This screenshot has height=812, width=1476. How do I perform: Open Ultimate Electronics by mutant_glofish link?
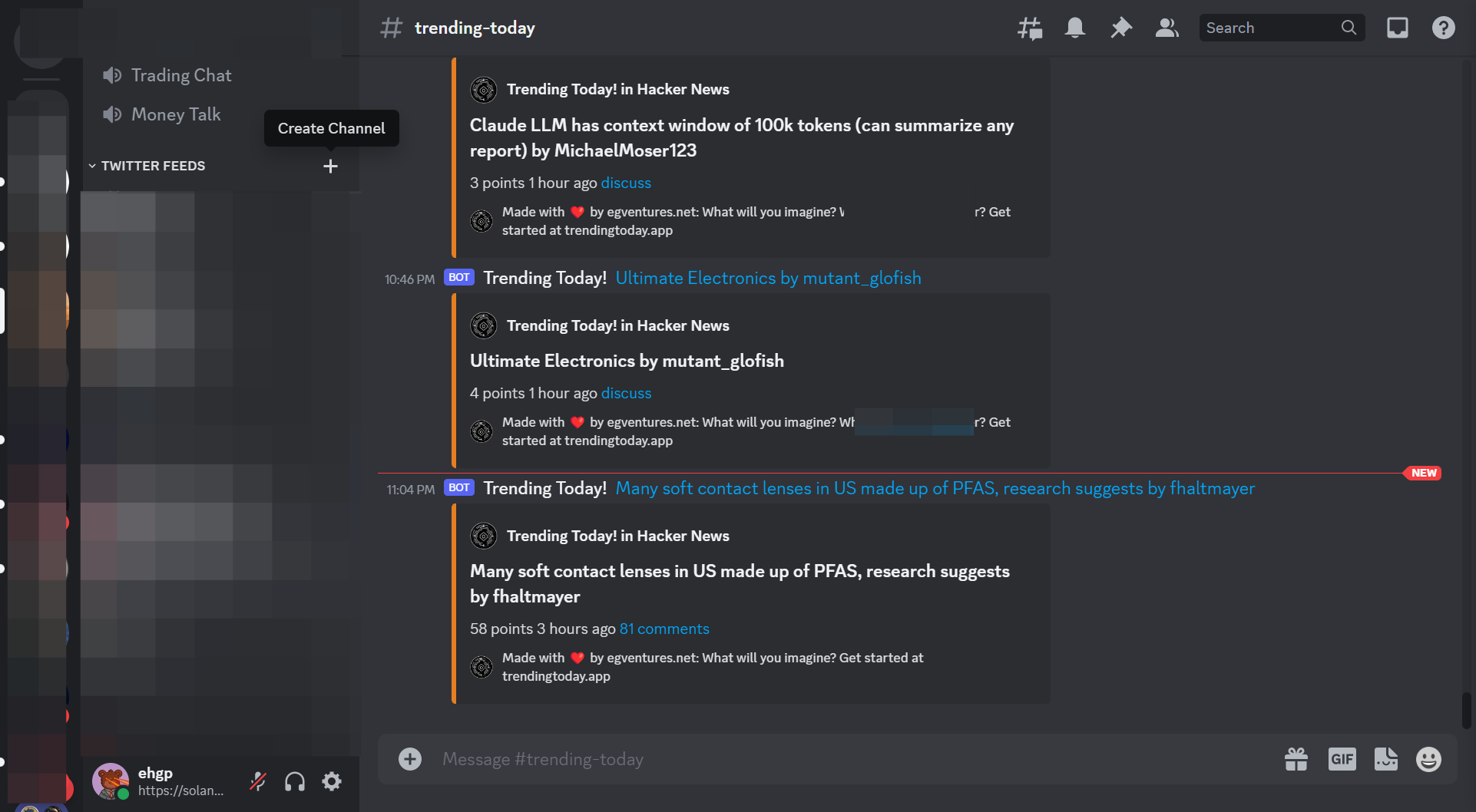[768, 278]
